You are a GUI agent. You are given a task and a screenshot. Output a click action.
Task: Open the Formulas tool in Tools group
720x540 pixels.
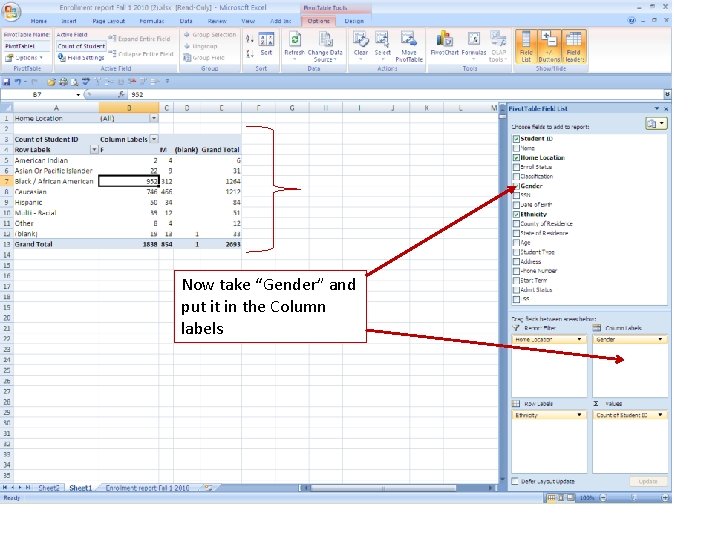click(x=473, y=44)
